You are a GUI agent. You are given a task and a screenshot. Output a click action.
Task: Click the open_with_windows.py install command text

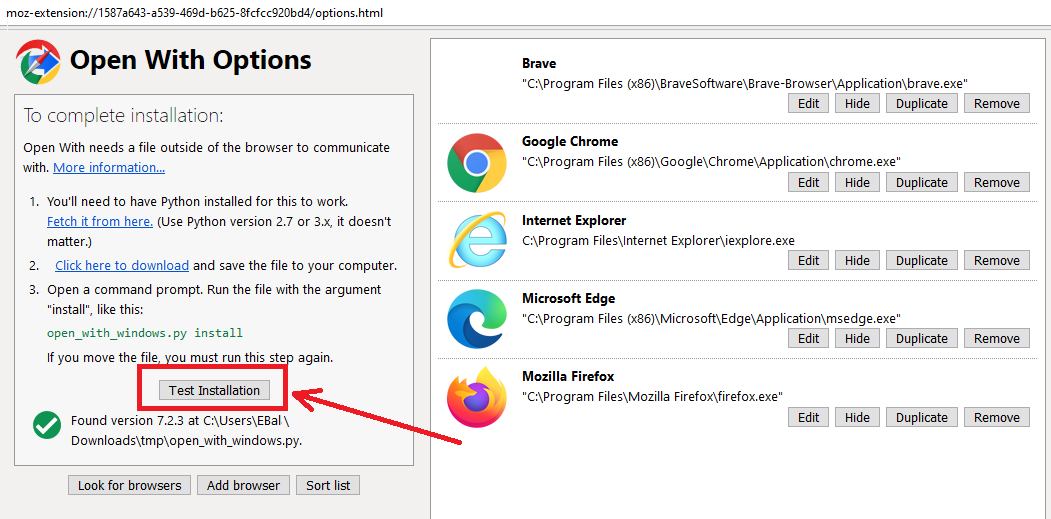tap(145, 333)
